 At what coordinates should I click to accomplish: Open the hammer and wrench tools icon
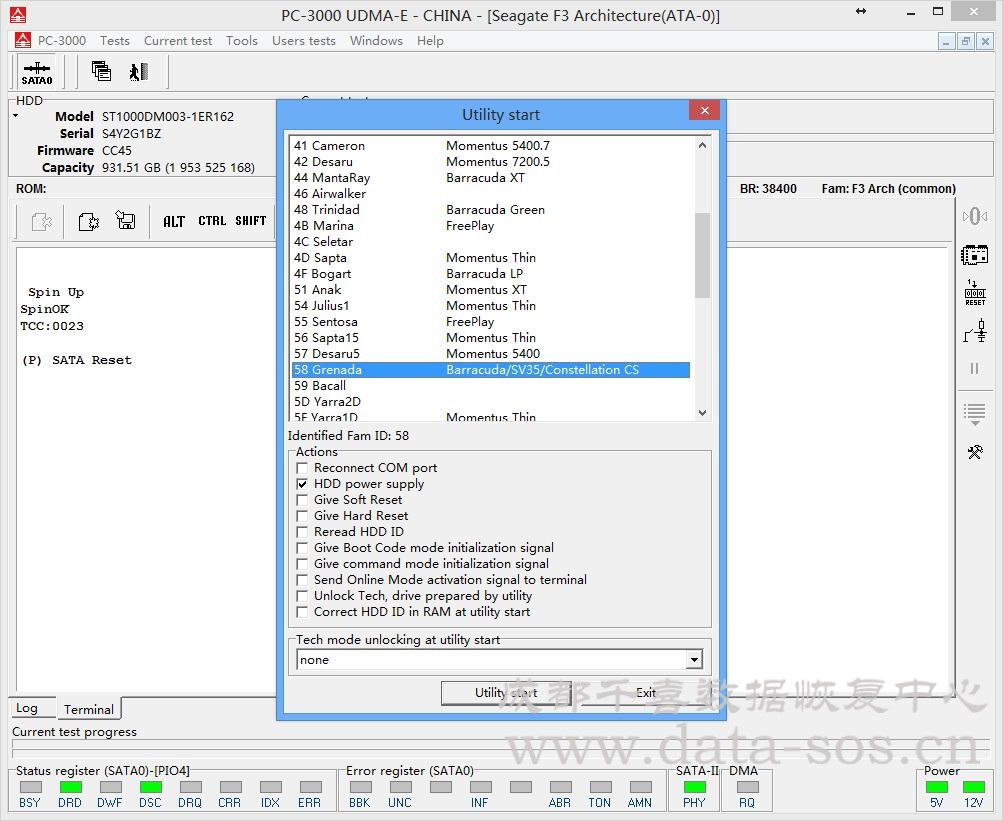(974, 453)
